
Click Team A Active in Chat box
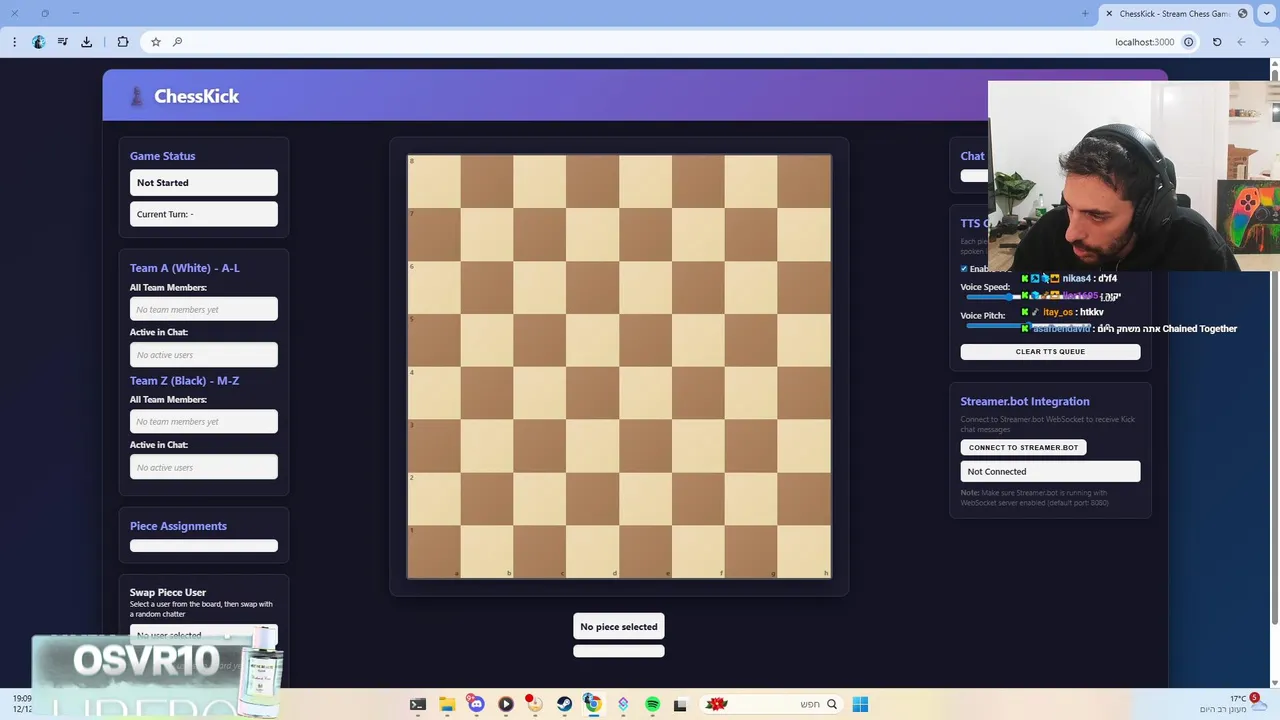[x=204, y=355]
